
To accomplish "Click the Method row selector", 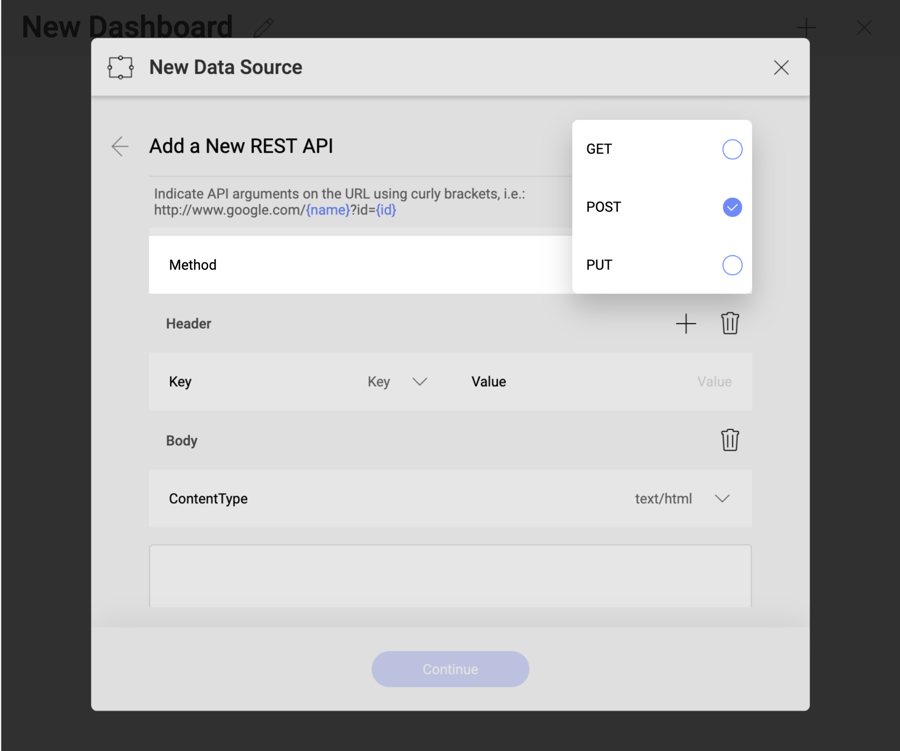I will coord(360,265).
